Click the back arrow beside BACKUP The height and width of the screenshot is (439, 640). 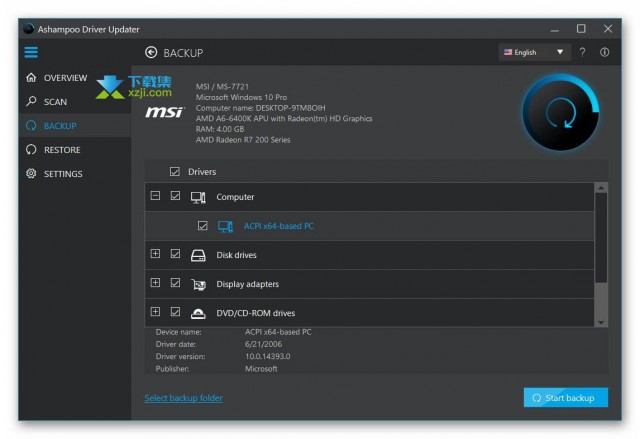click(151, 52)
